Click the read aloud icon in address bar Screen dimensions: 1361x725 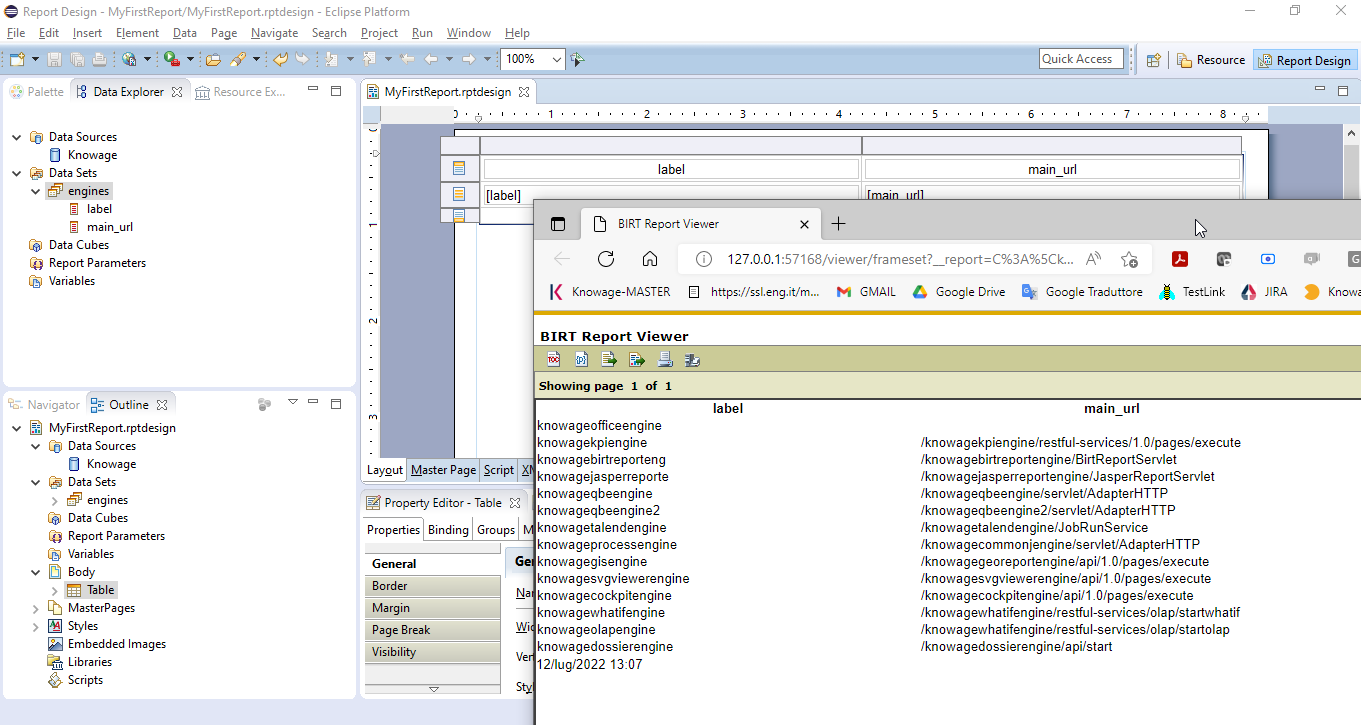(1094, 259)
